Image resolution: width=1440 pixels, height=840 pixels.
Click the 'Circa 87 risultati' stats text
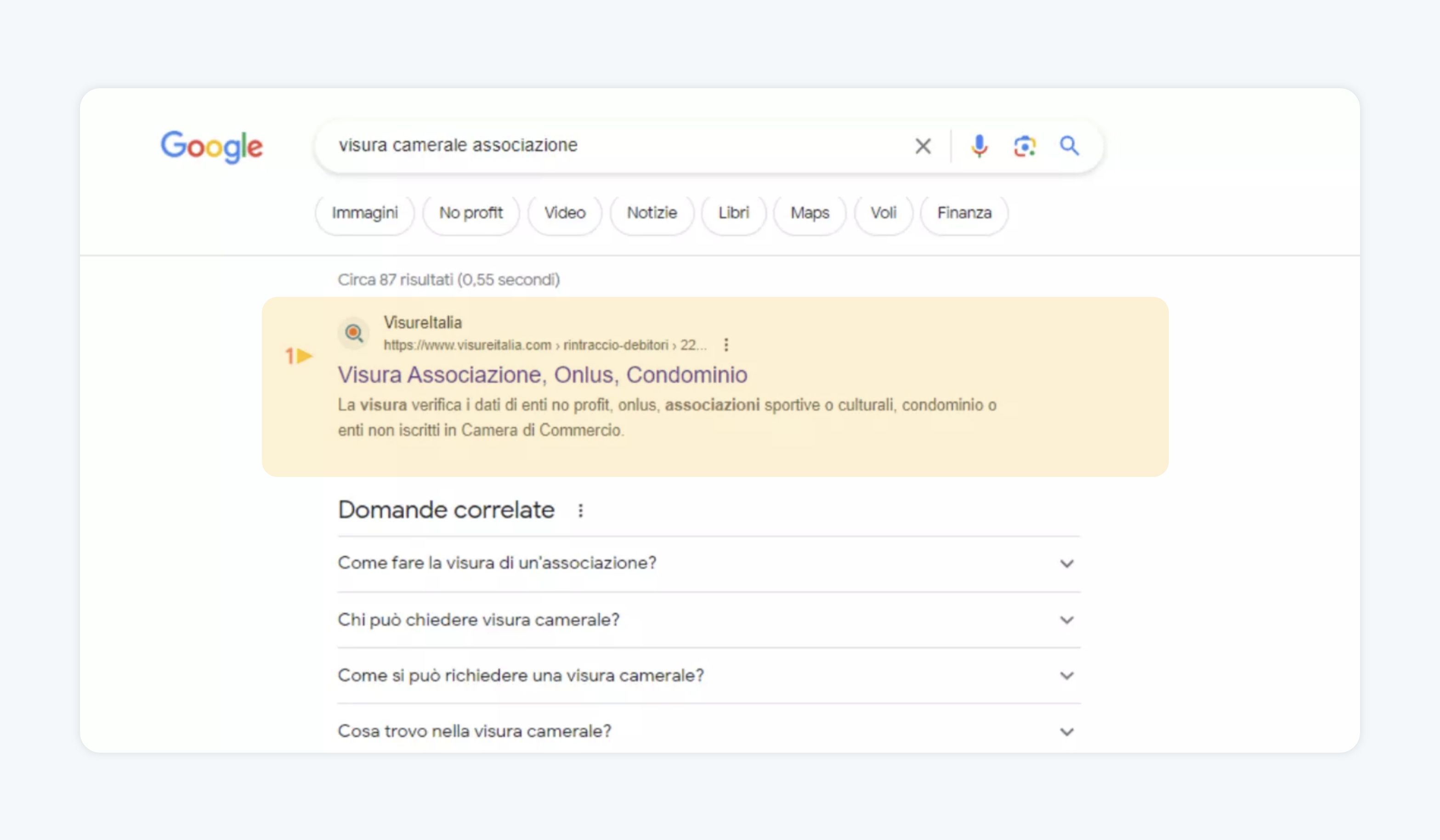[x=448, y=279]
